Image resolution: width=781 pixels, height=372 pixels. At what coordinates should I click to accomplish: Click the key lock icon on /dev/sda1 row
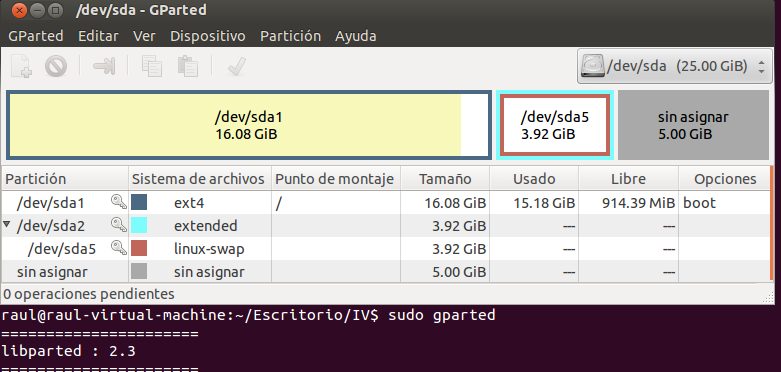tap(119, 202)
